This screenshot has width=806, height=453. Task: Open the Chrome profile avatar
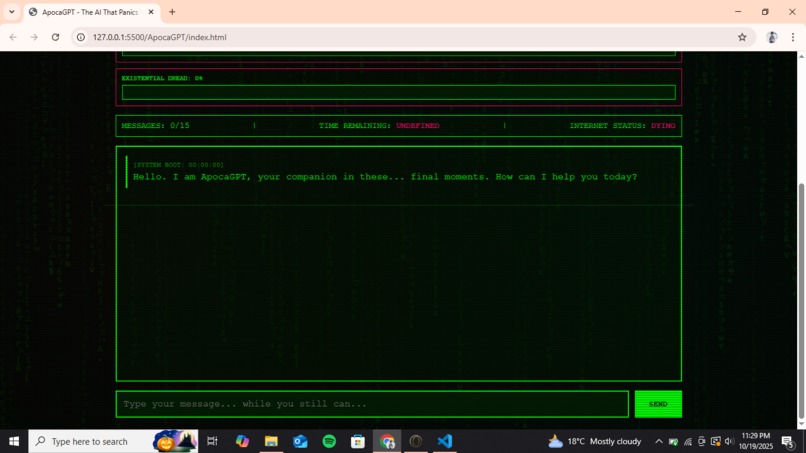point(772,37)
